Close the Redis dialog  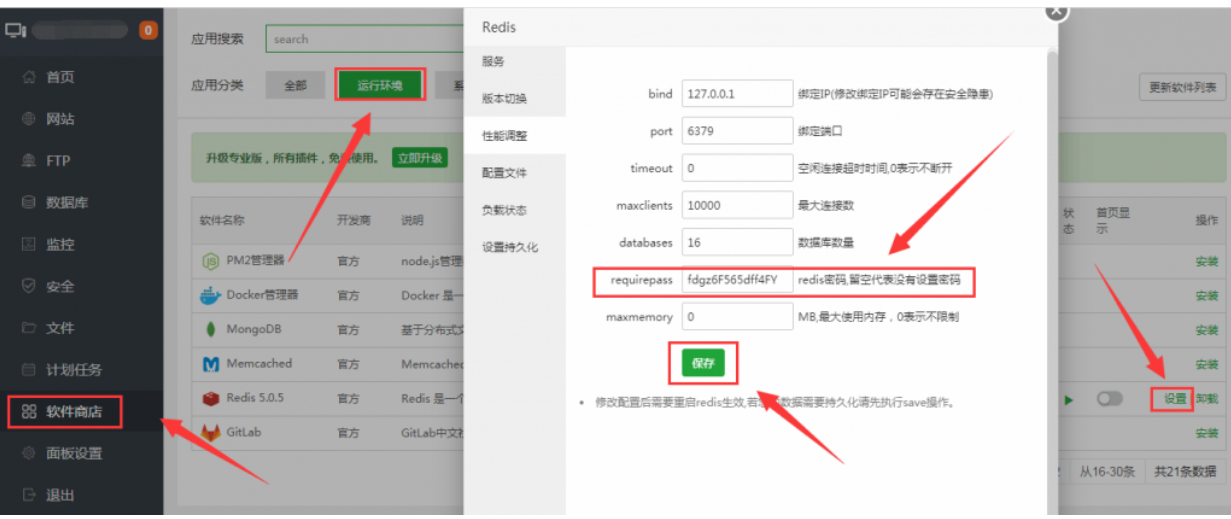(x=1057, y=10)
